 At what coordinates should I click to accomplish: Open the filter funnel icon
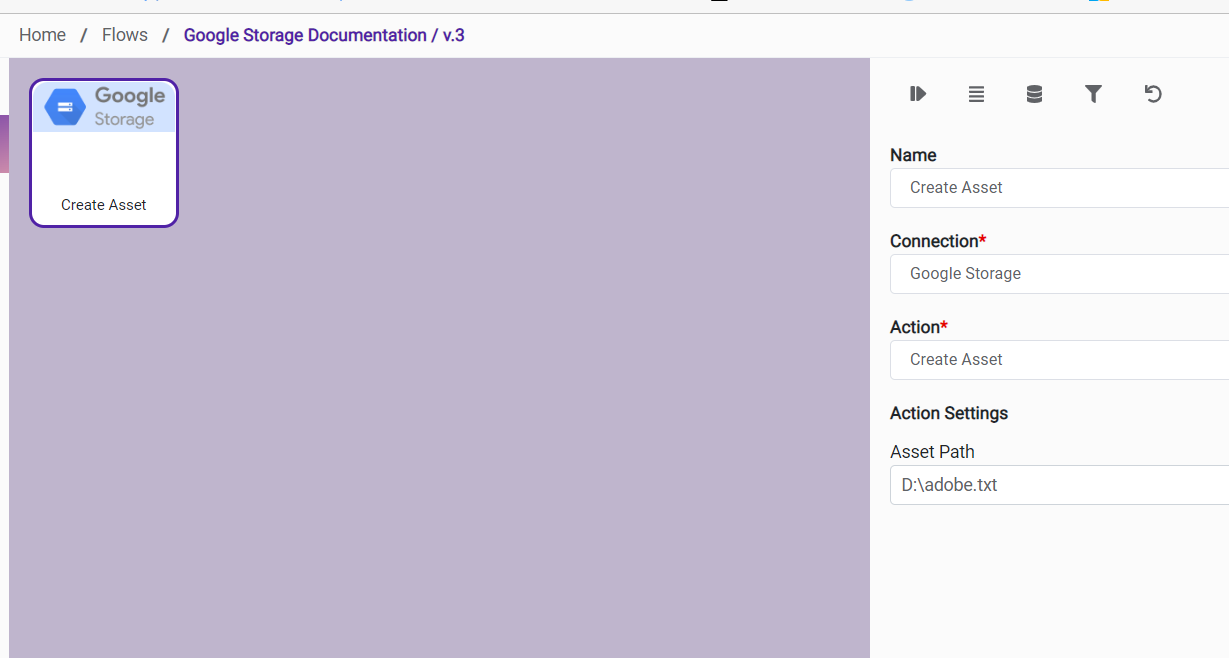[1093, 94]
